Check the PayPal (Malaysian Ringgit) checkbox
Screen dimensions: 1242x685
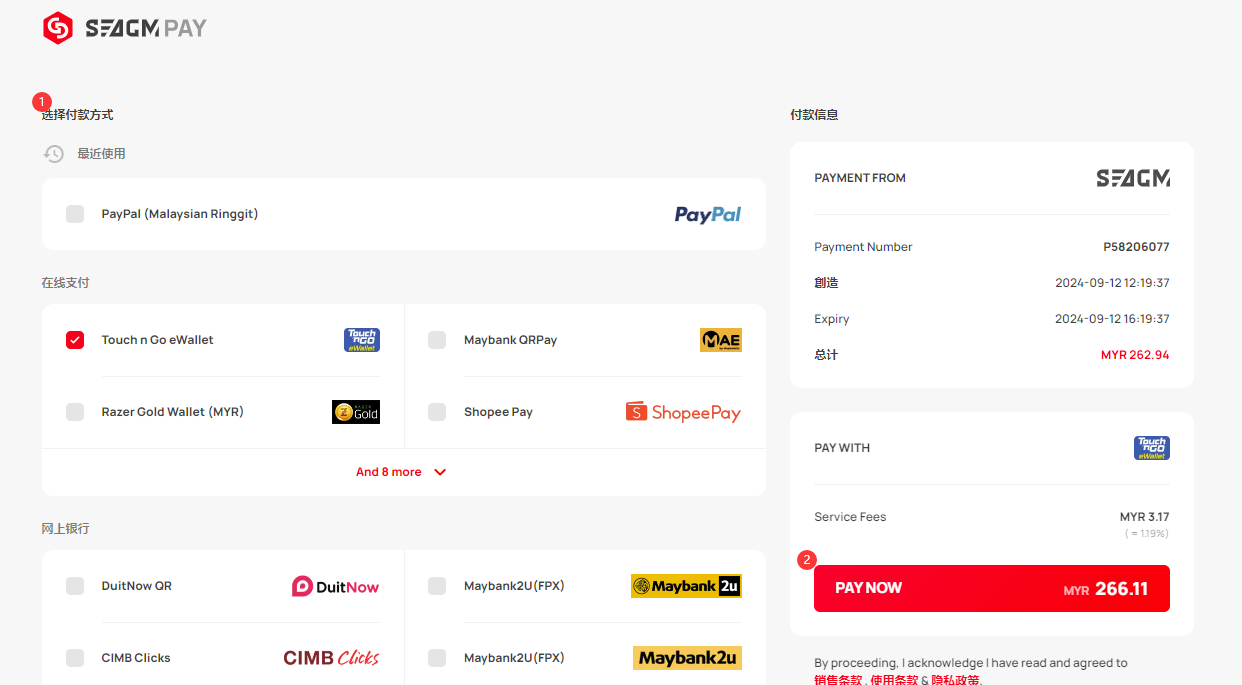click(x=75, y=214)
